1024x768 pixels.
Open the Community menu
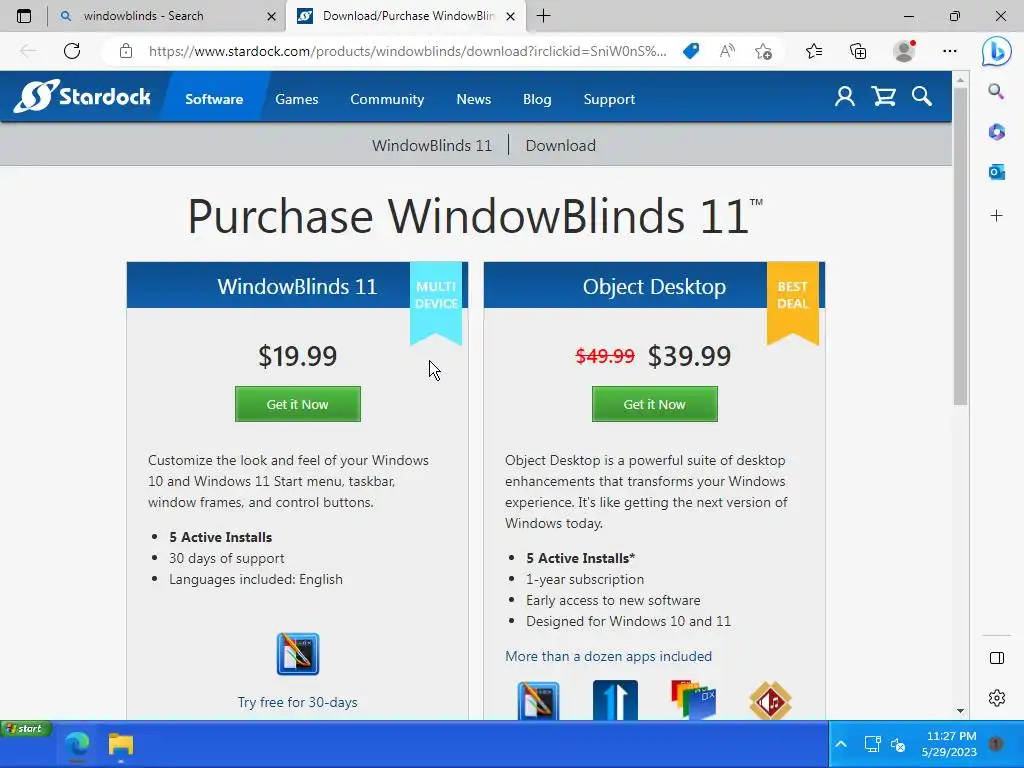click(387, 99)
